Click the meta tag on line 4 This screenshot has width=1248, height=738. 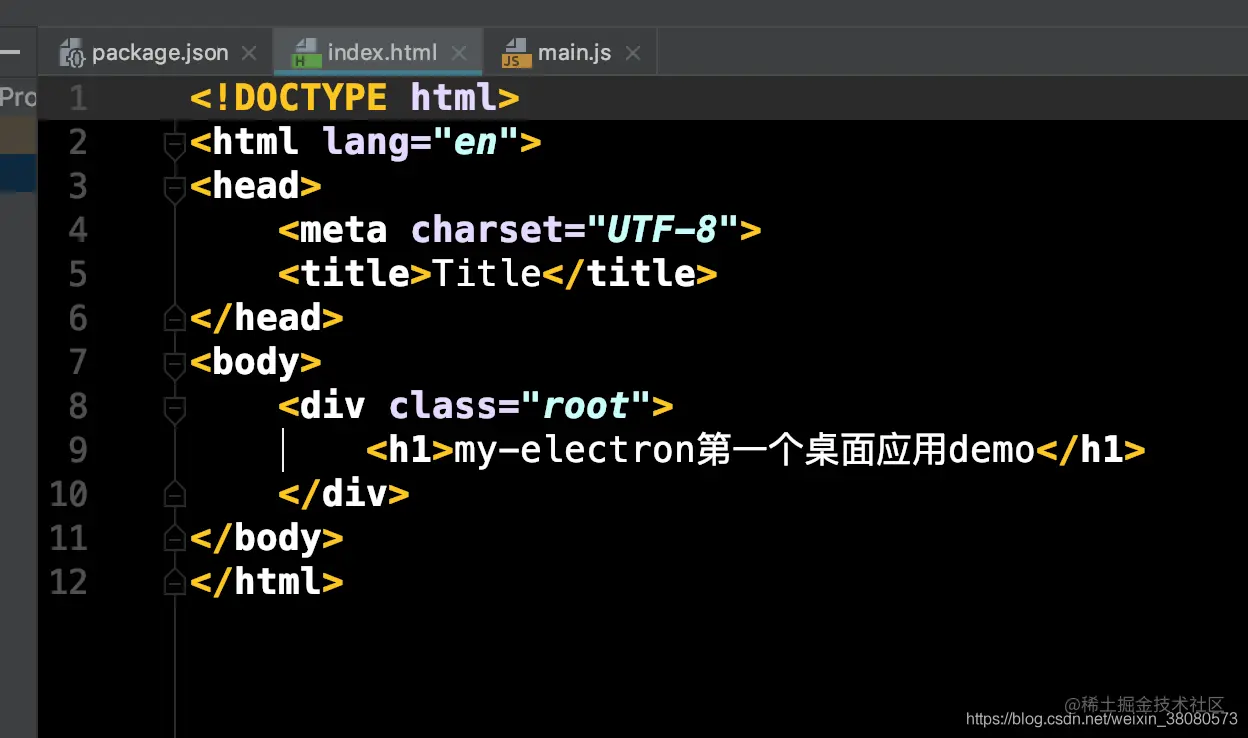[x=520, y=230]
